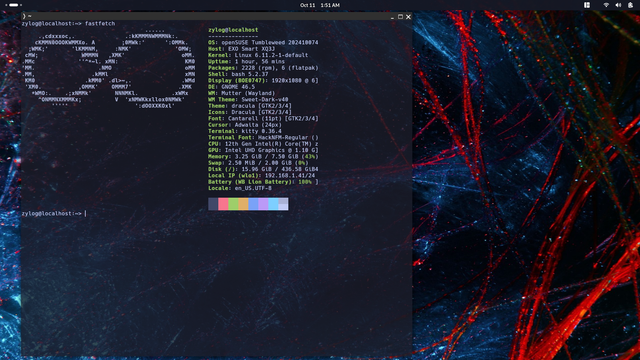Viewport: 640px width, 360px height.
Task: Click the orange swatch in terminal color palette
Action: (x=243, y=204)
